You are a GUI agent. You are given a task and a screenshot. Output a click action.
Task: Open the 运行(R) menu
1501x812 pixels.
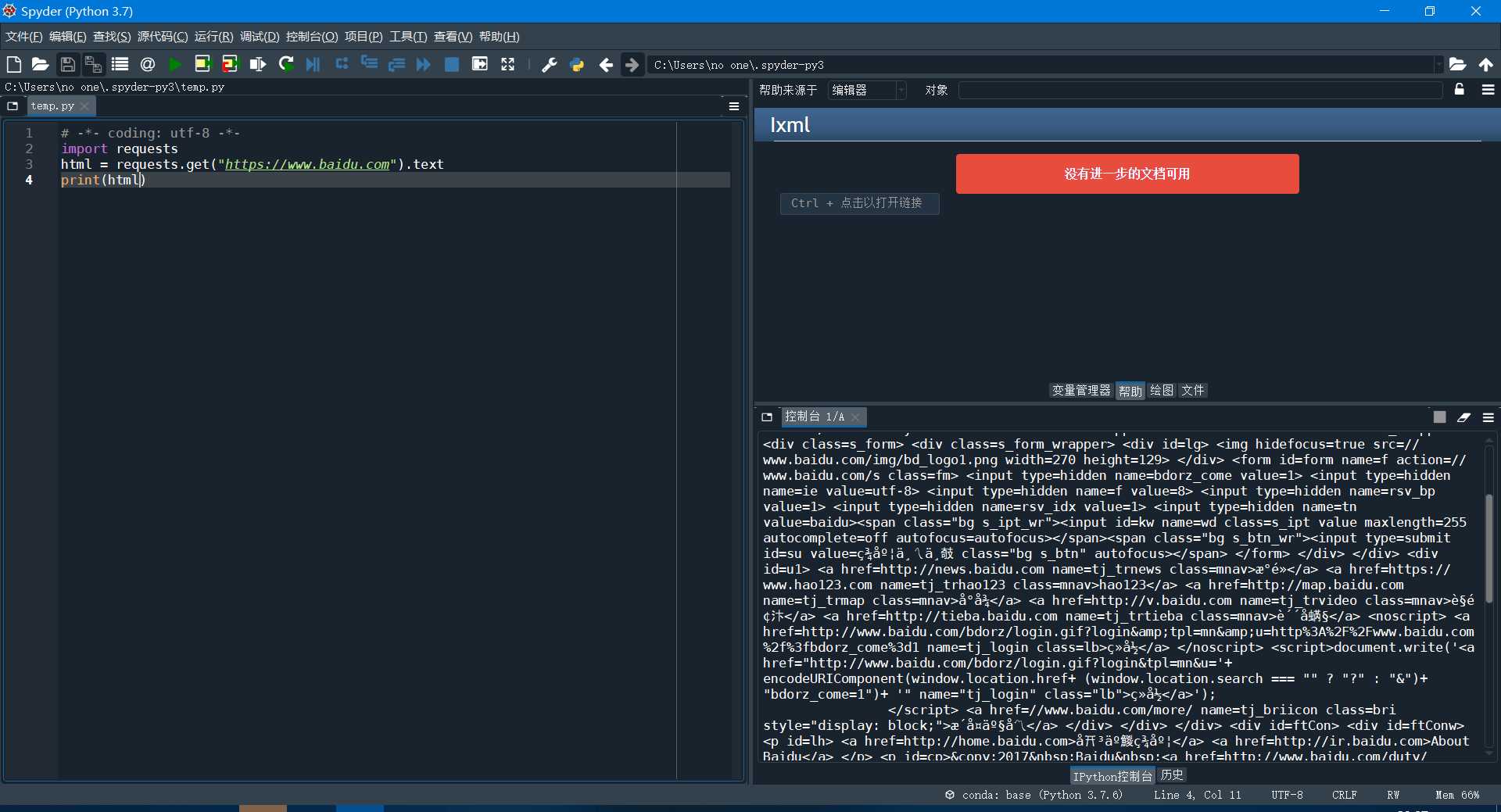(x=213, y=37)
